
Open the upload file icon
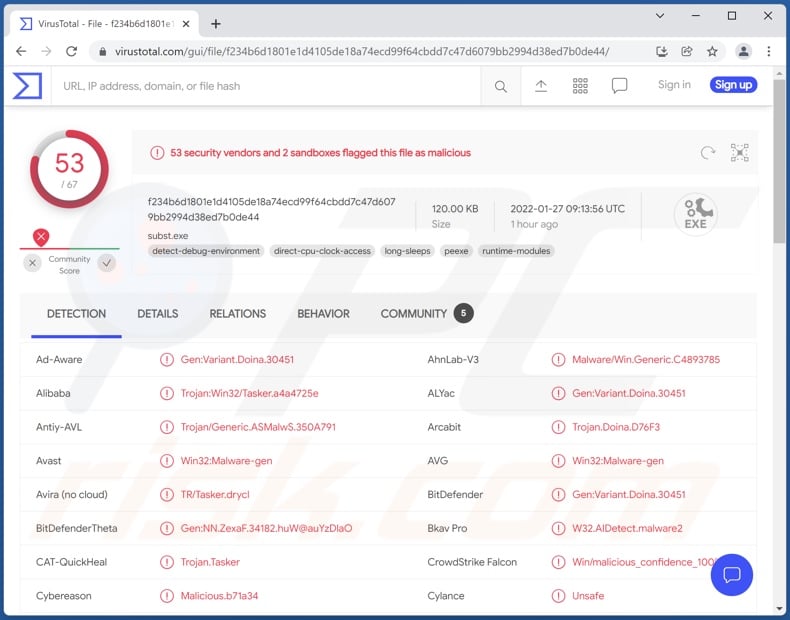[541, 86]
